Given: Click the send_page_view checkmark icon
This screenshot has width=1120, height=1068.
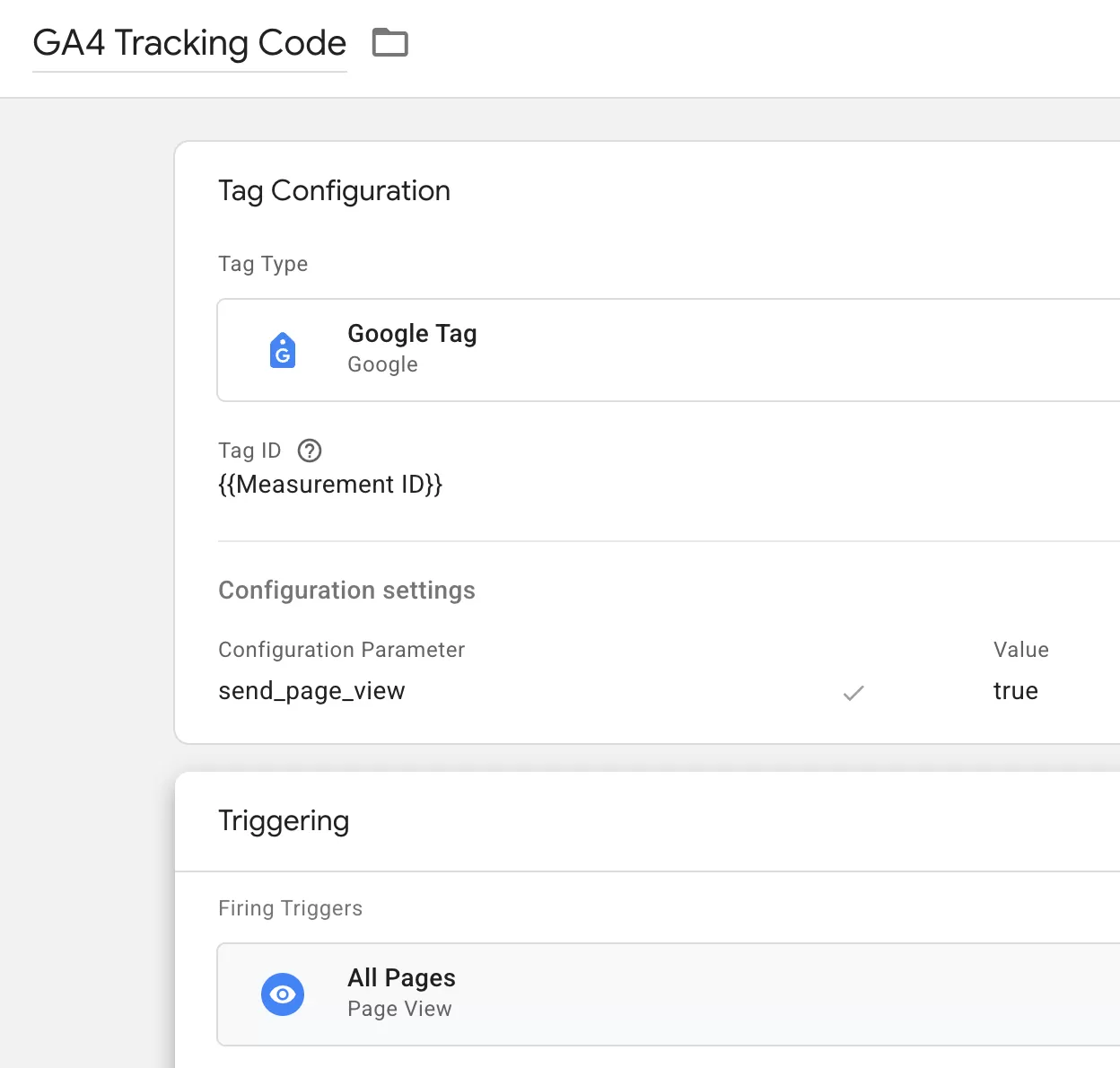Looking at the screenshot, I should coord(853,692).
